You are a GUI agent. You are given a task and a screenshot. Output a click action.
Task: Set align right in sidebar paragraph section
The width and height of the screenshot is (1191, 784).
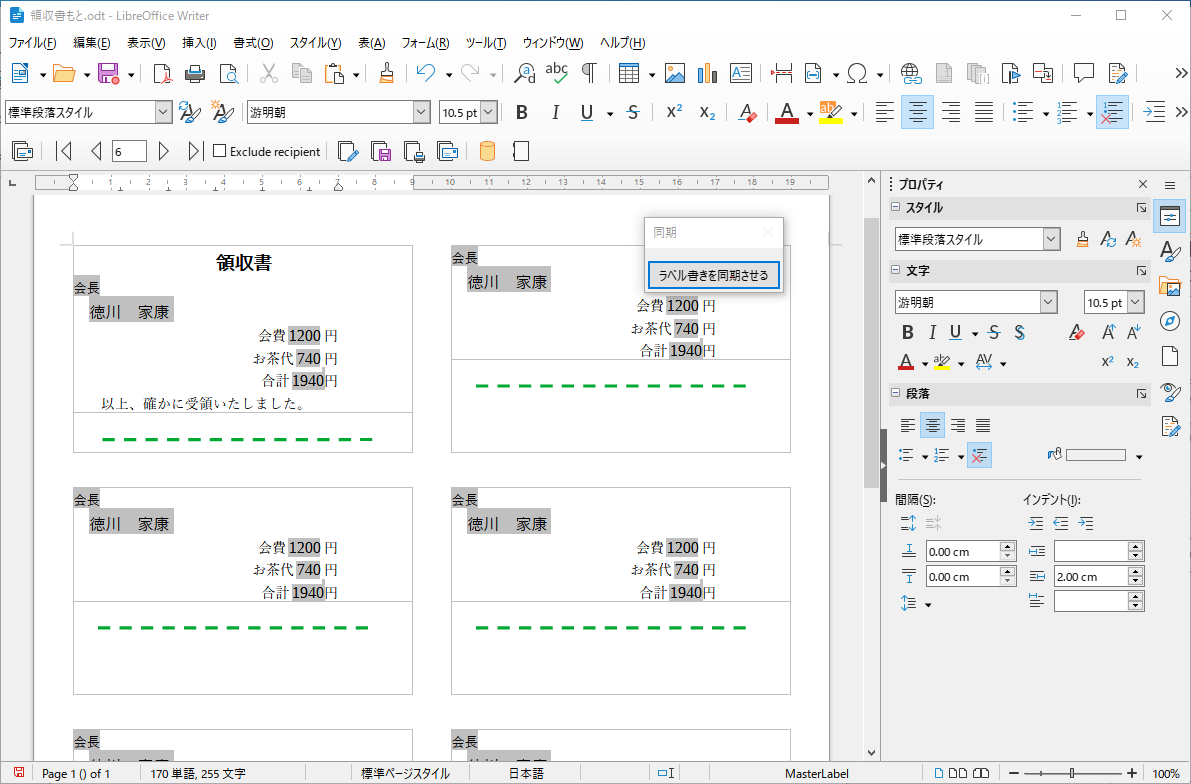(x=958, y=426)
